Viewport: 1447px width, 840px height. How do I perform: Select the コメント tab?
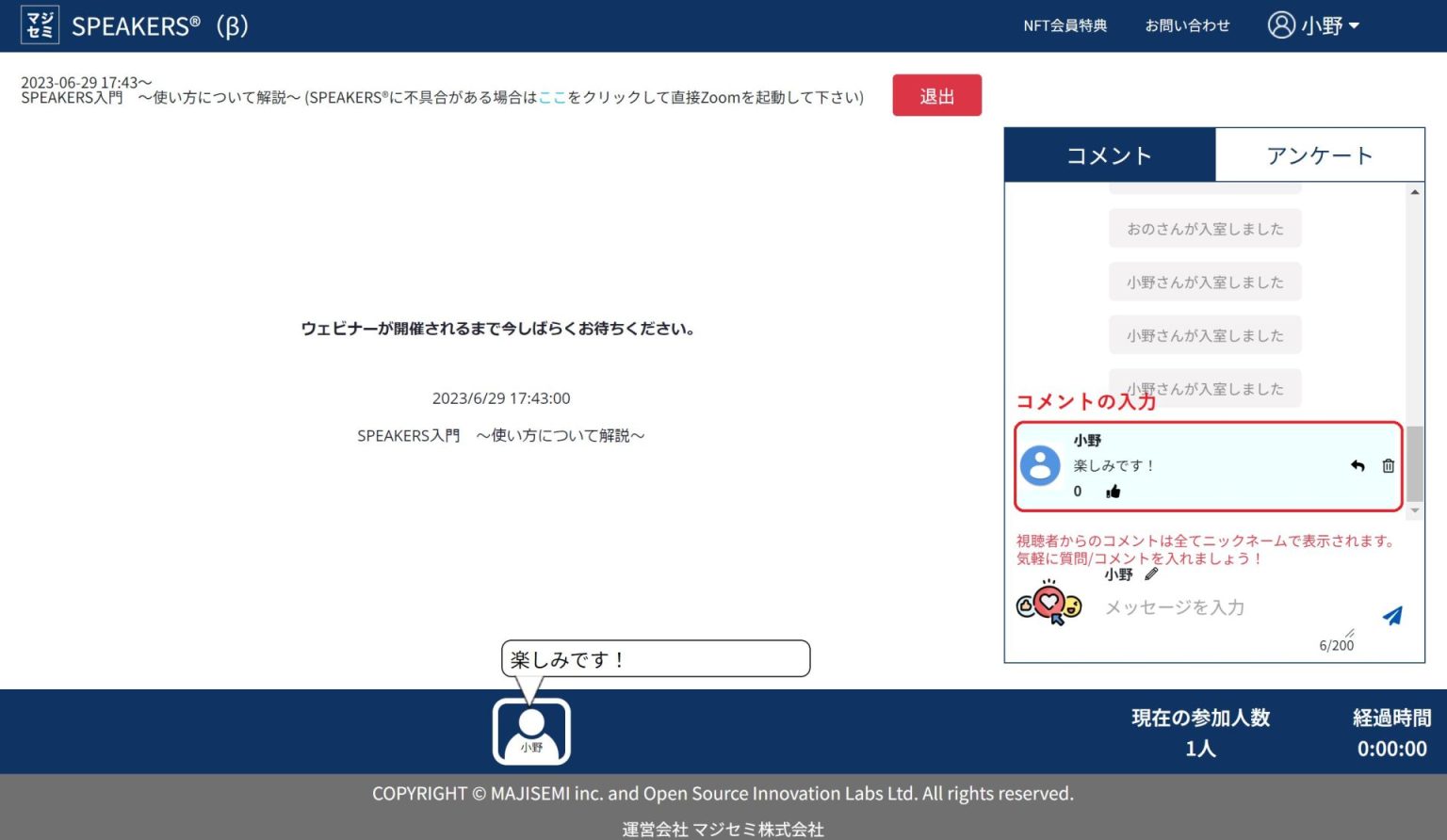tap(1109, 155)
